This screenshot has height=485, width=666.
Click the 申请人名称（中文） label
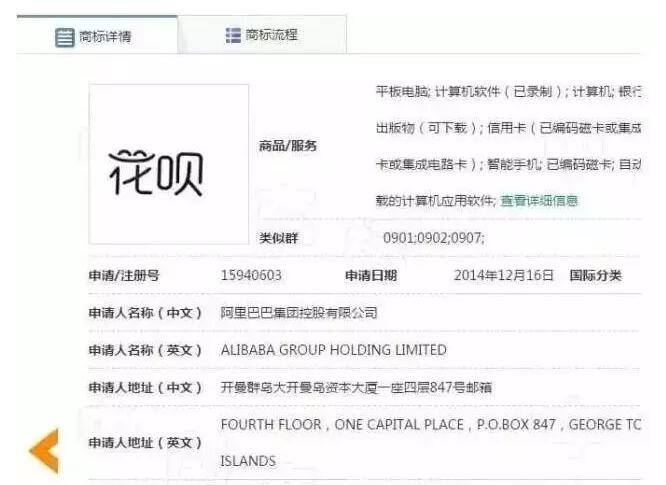click(145, 313)
